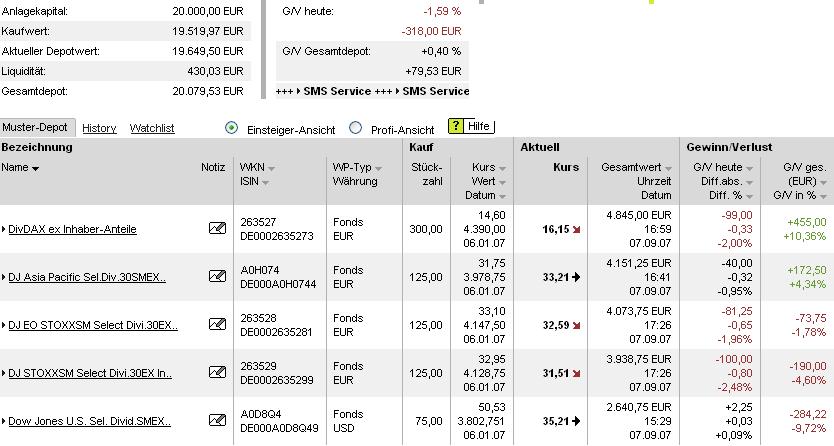Expand the DJ Asia Pacific row triangle

pos(4,277)
